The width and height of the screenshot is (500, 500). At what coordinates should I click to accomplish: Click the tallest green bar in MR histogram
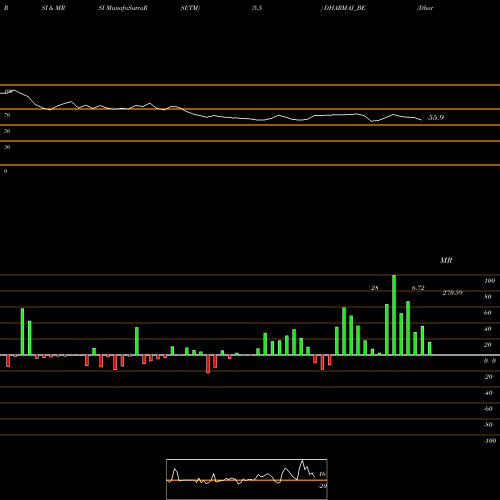click(394, 315)
